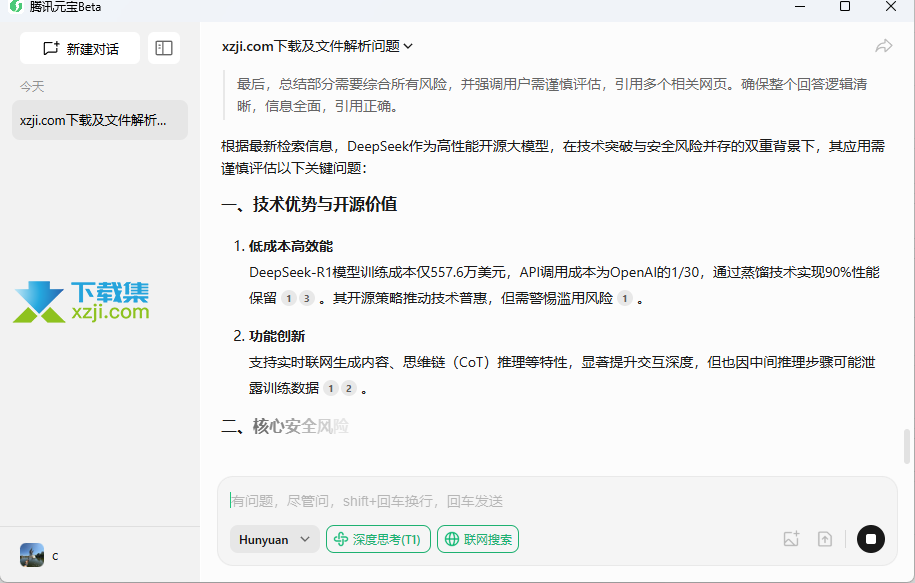Click the add image icon

(791, 539)
